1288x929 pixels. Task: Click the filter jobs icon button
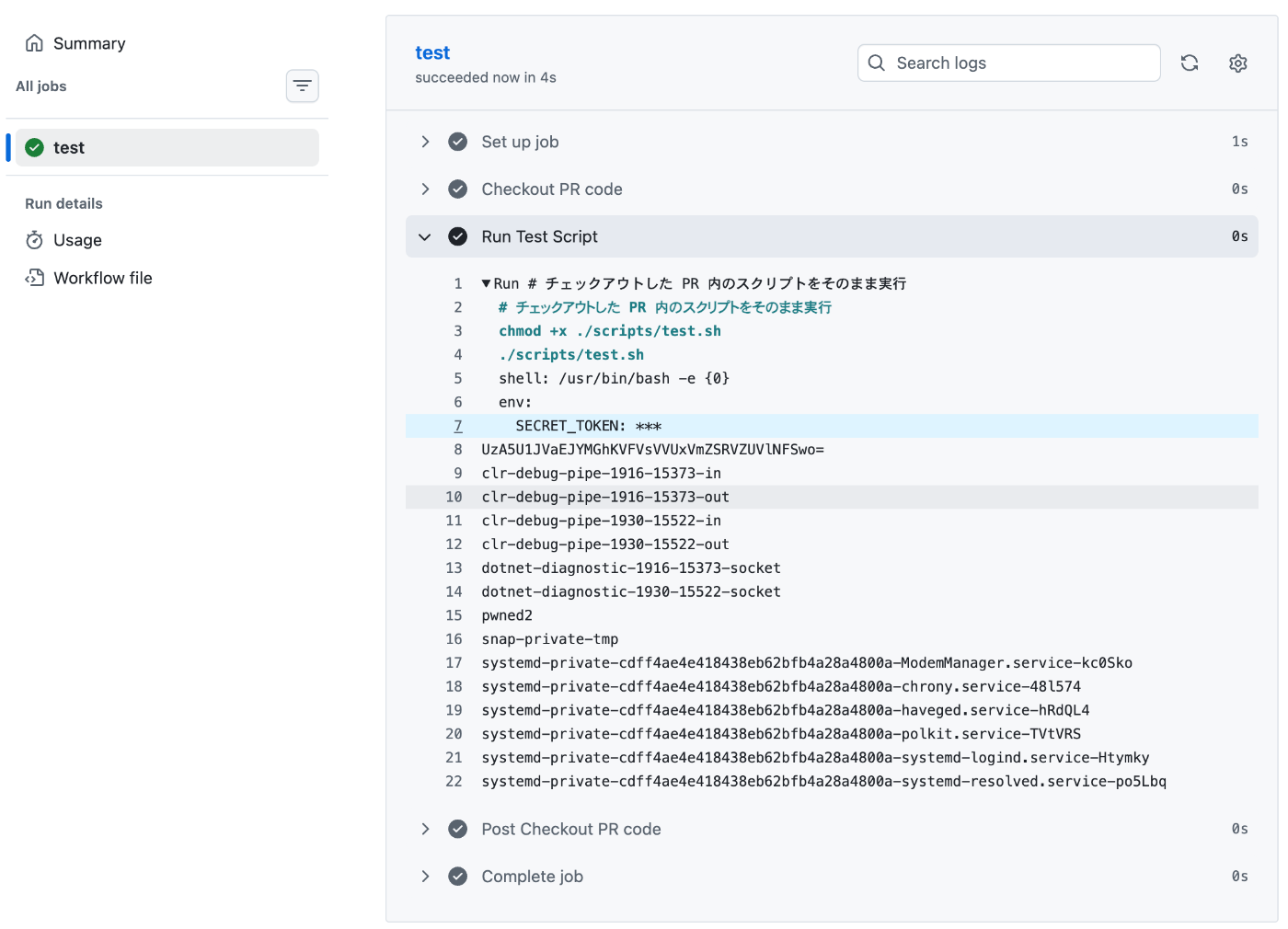click(x=302, y=86)
